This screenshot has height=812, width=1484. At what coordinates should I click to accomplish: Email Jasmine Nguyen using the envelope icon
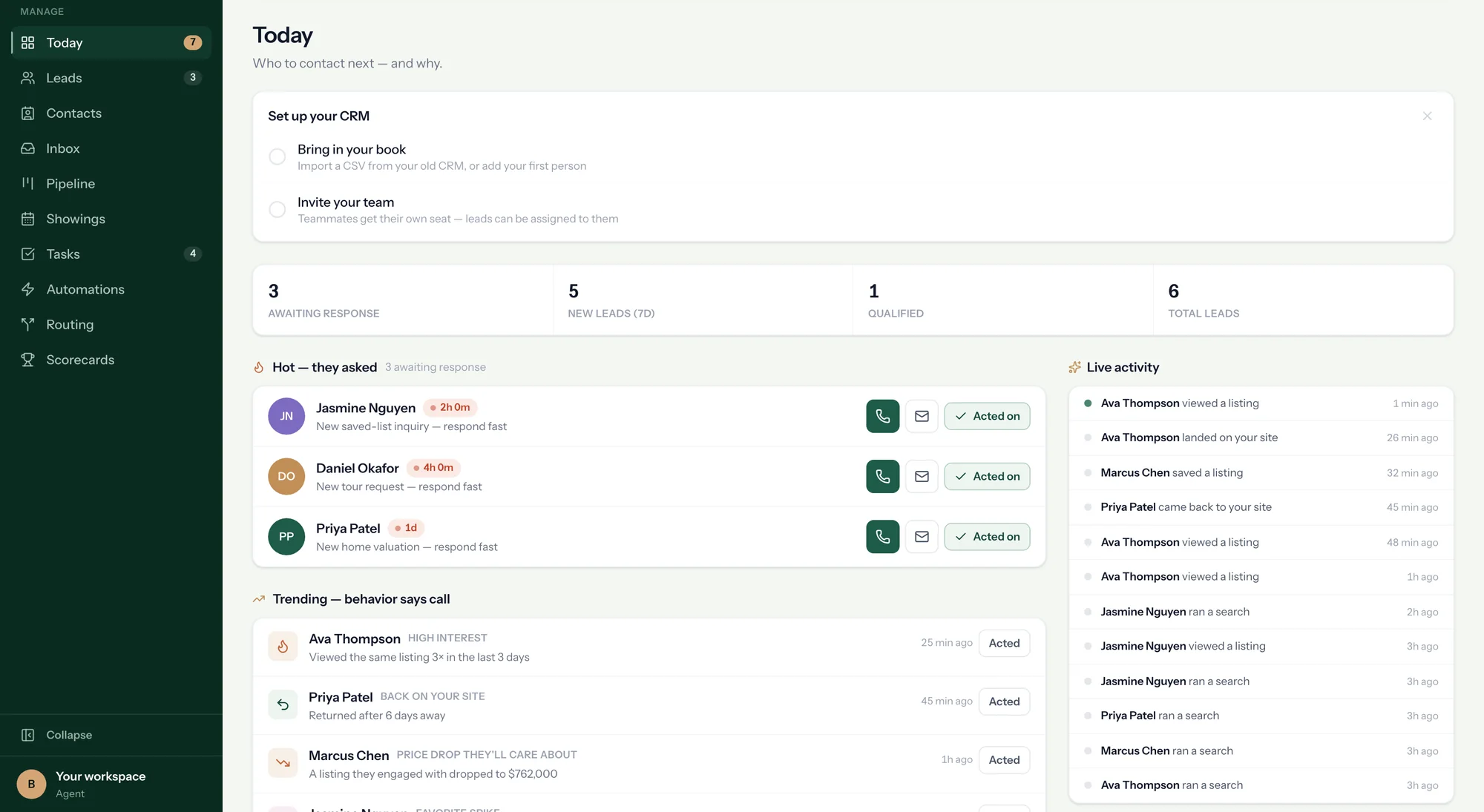[x=922, y=416]
